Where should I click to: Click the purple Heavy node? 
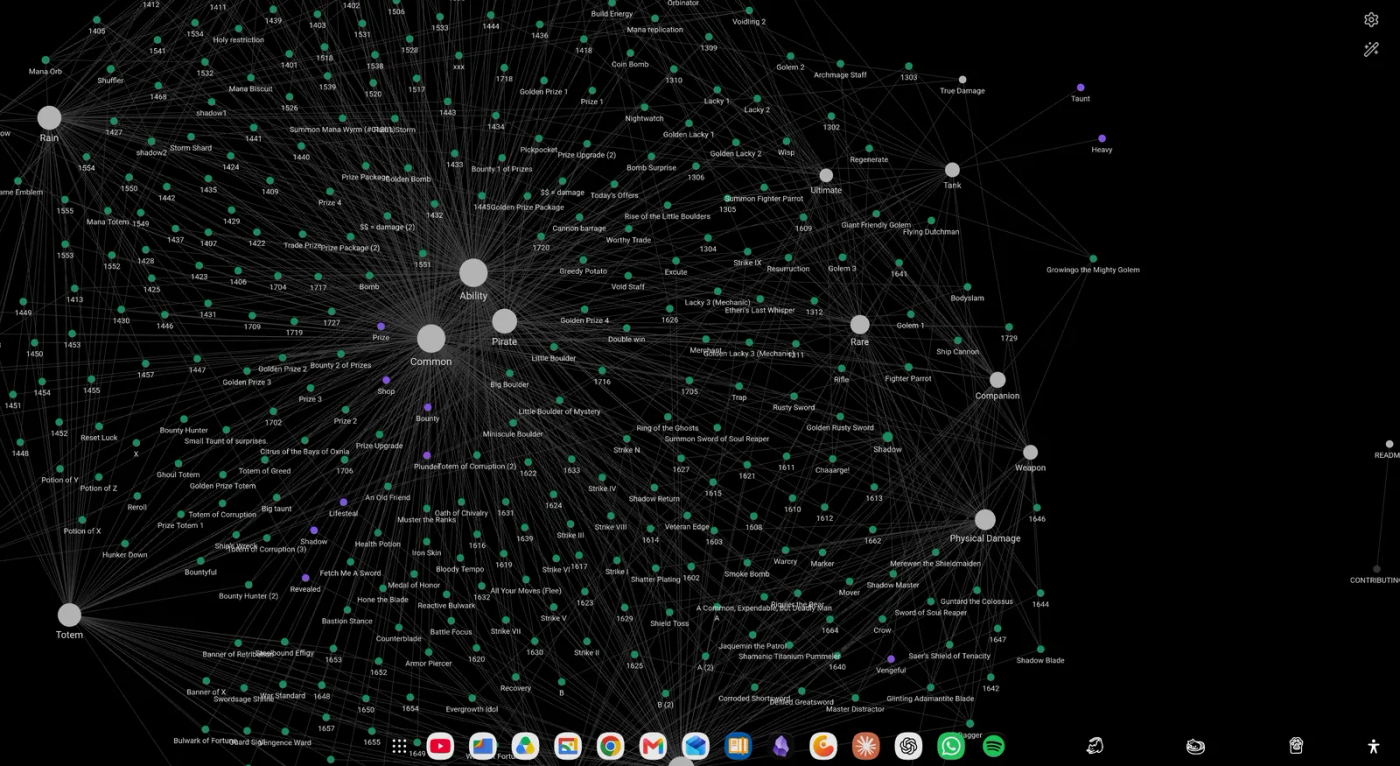(x=1101, y=138)
